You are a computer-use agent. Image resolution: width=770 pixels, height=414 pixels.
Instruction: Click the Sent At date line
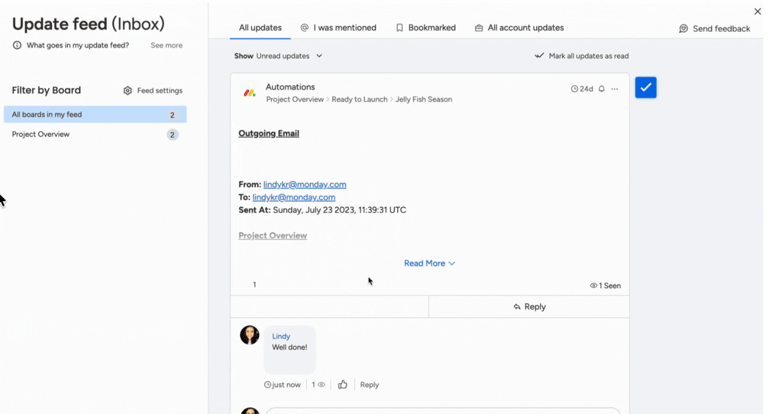coord(322,210)
